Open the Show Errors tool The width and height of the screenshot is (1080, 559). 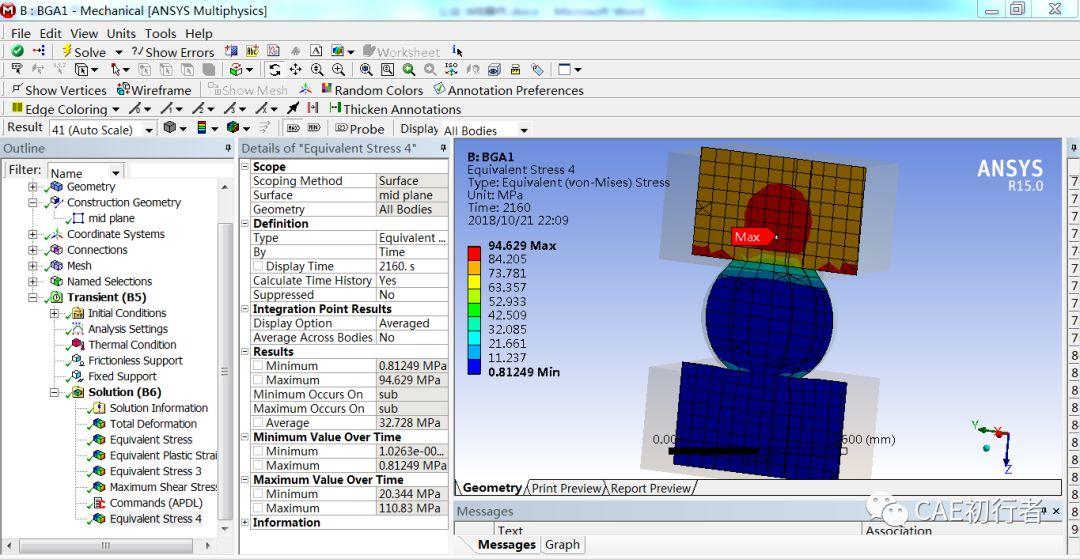tap(173, 52)
